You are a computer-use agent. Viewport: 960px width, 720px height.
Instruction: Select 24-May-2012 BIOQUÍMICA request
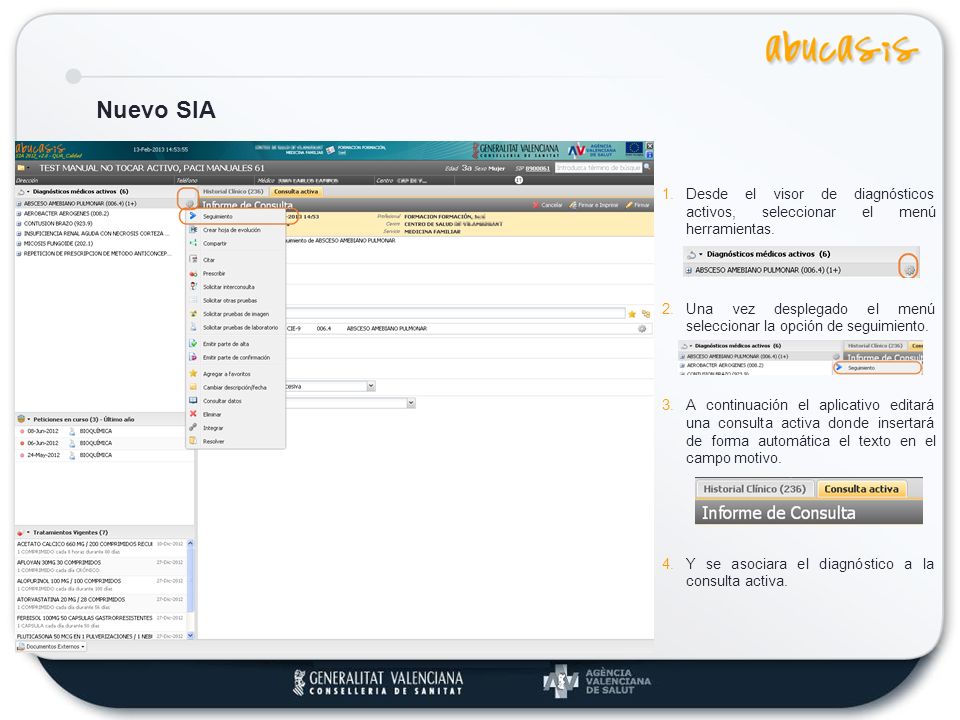[x=103, y=455]
